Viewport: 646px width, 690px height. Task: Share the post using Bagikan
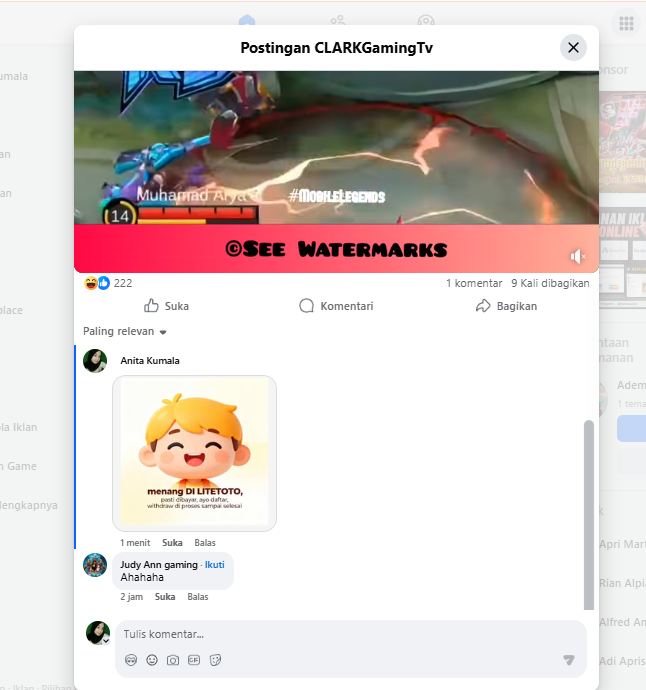coord(507,306)
